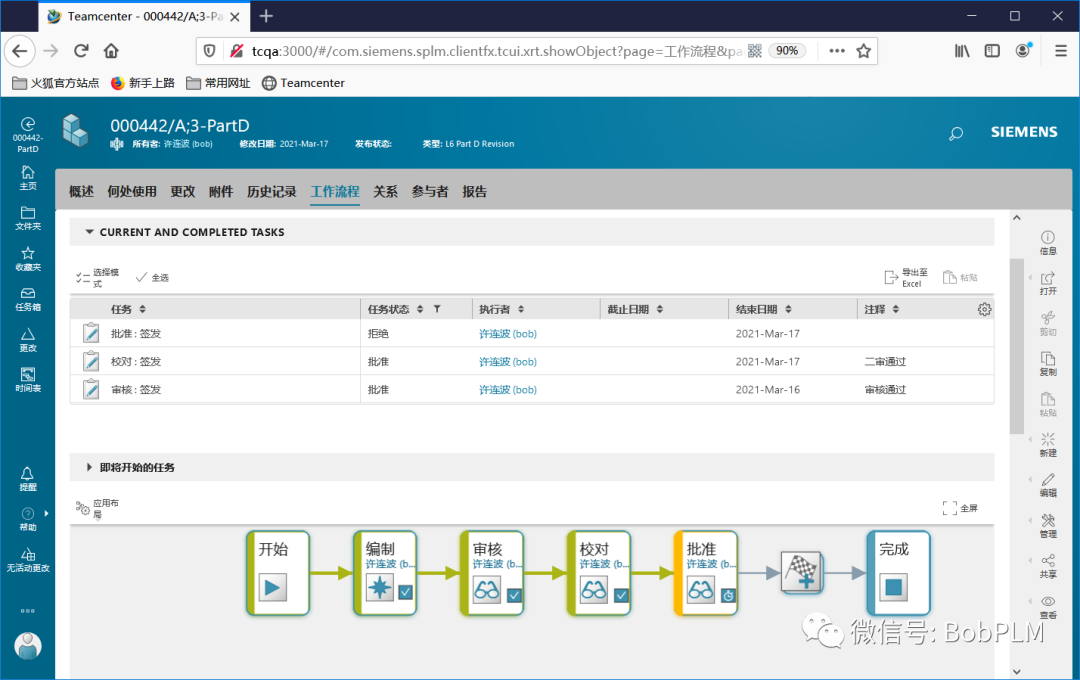Screen dimensions: 1080x680
Task: Open the sidebar more options ellipsis
Action: 28,610
